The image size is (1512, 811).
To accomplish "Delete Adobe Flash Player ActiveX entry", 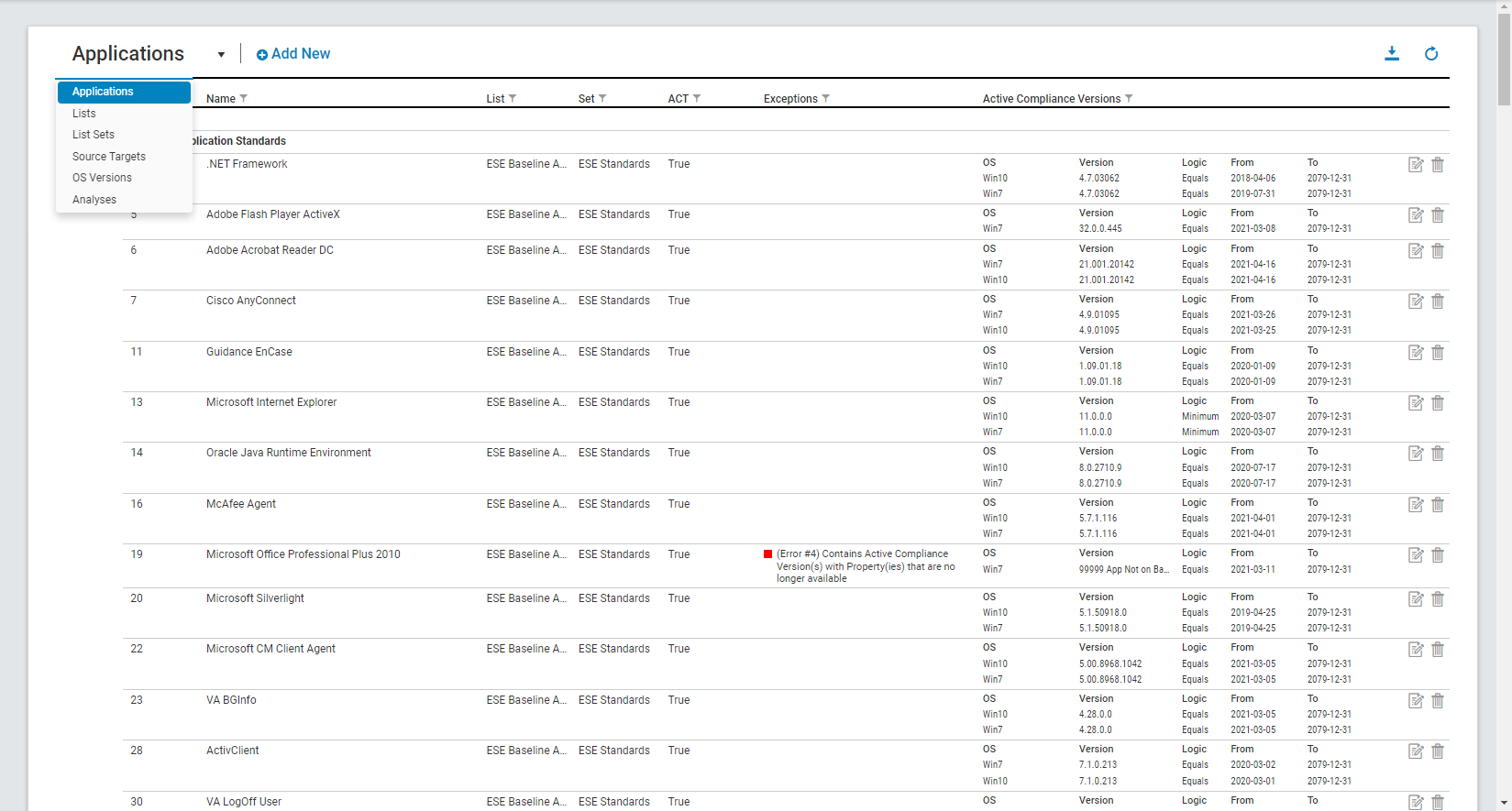I will (x=1438, y=215).
